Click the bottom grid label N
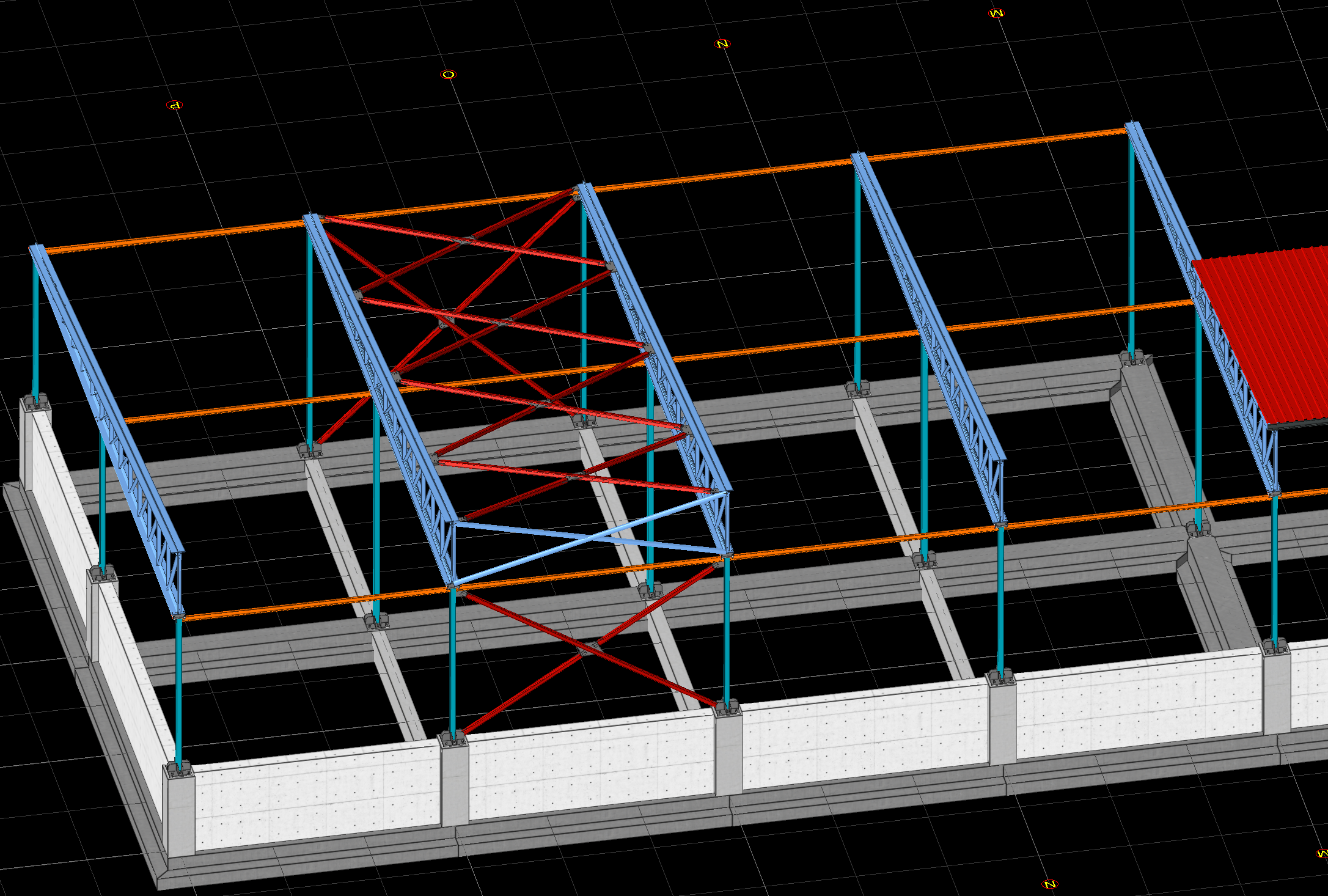This screenshot has height=896, width=1328. coord(1049,884)
